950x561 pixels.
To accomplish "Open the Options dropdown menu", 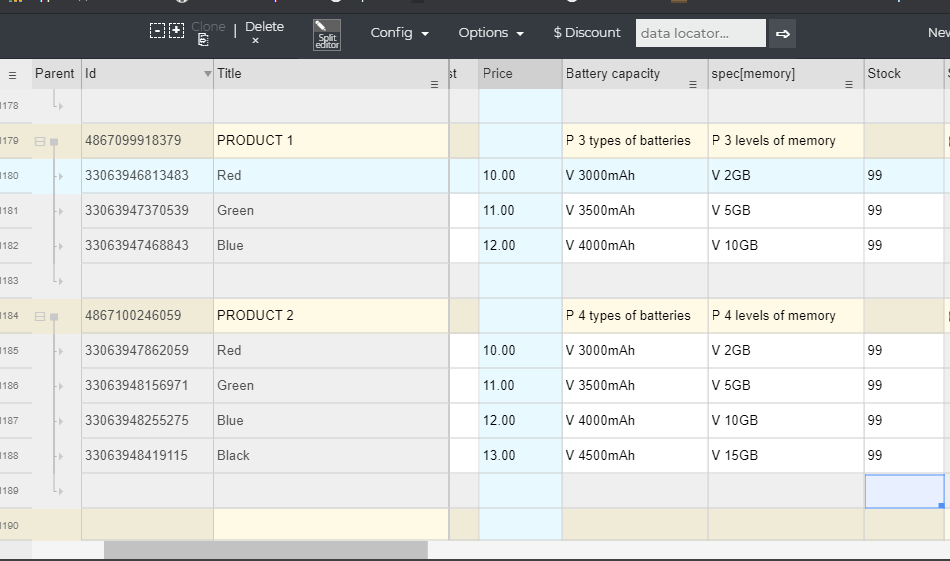I will [x=491, y=33].
